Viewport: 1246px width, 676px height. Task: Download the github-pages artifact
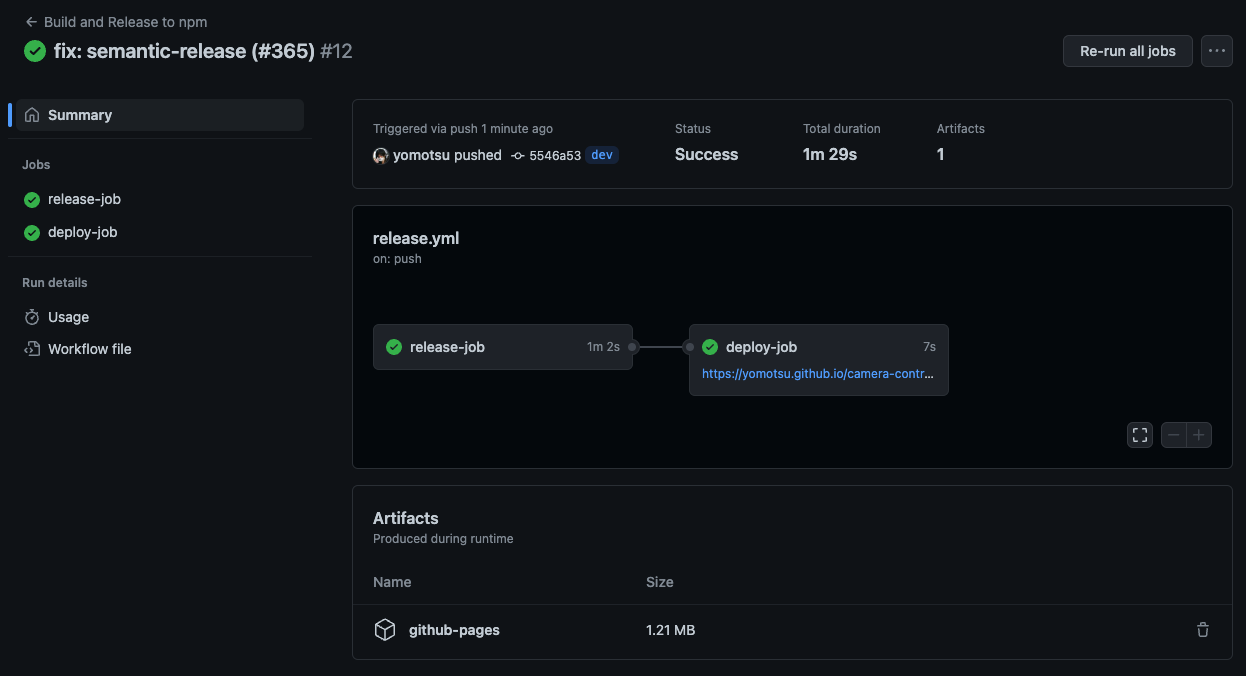(x=454, y=630)
